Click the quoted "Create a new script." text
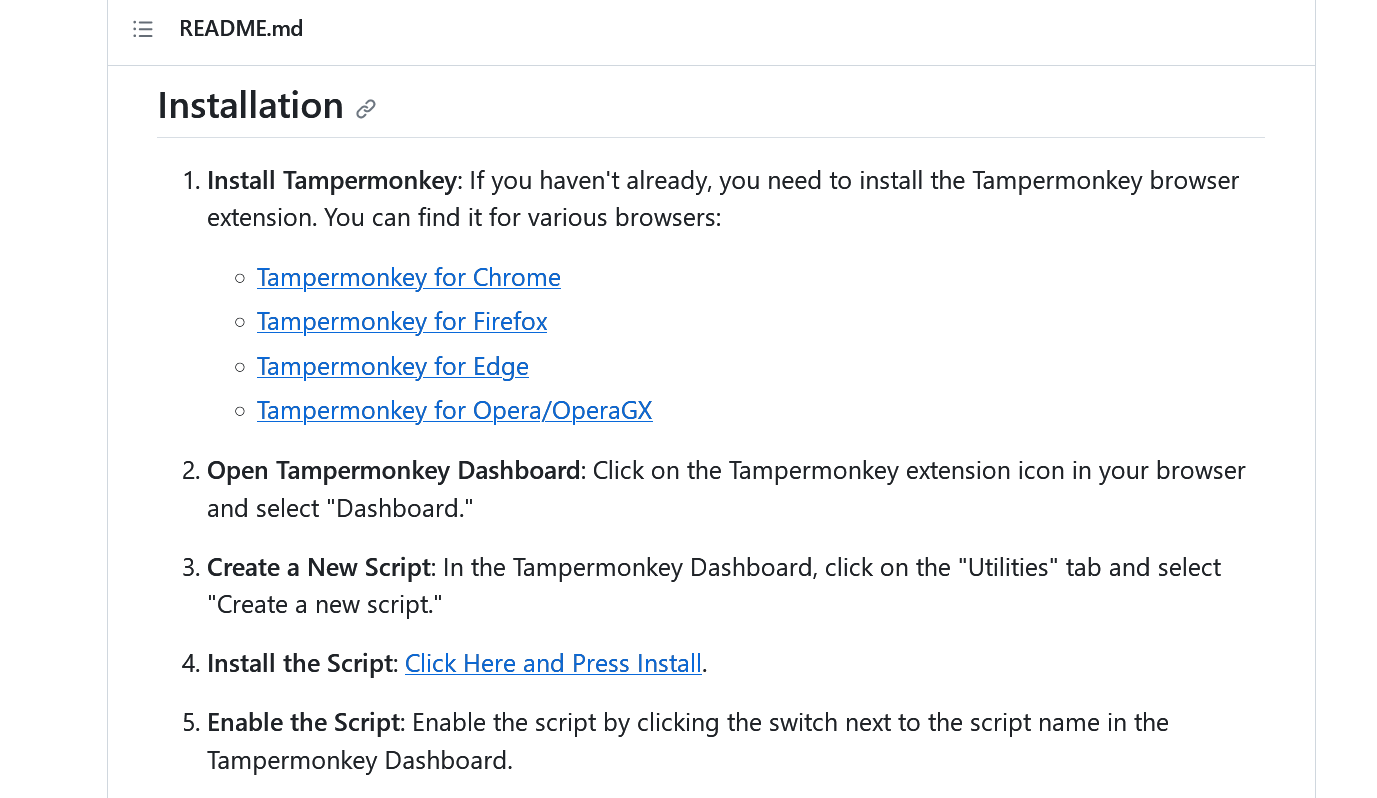Image resolution: width=1377 pixels, height=798 pixels. [x=324, y=605]
